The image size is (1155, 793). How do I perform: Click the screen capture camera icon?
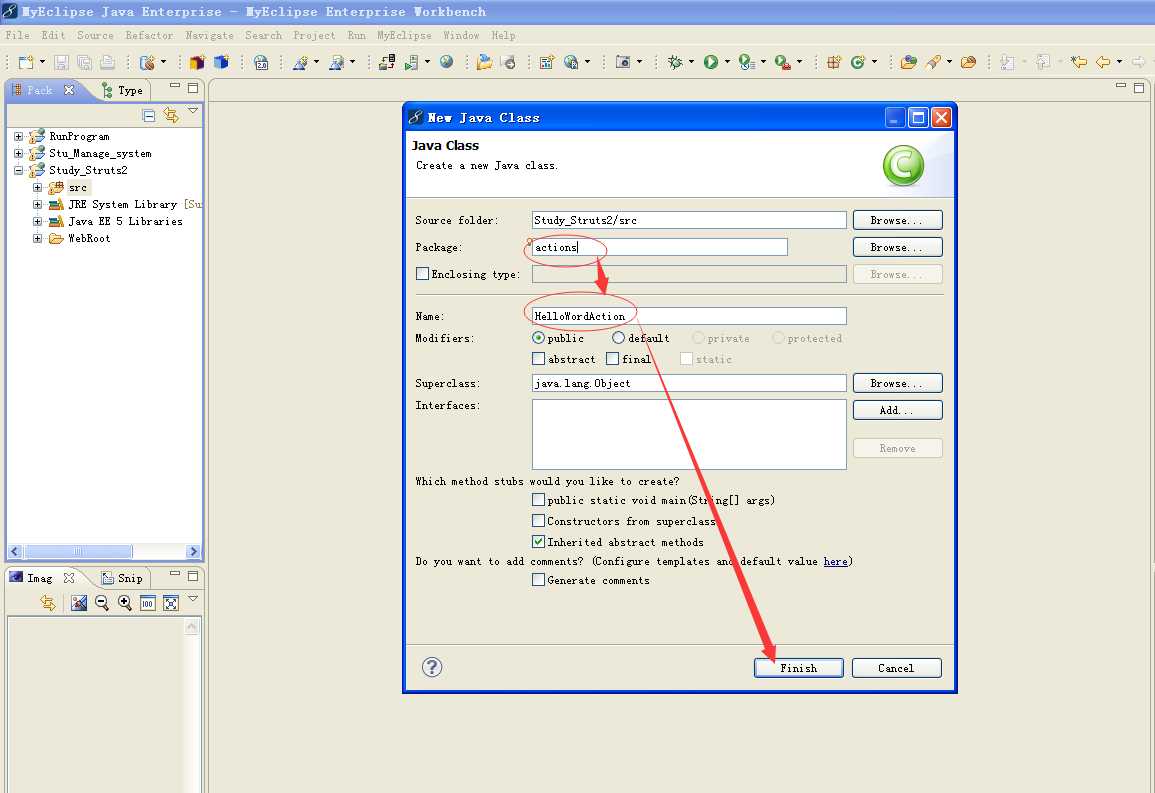pyautogui.click(x=623, y=63)
